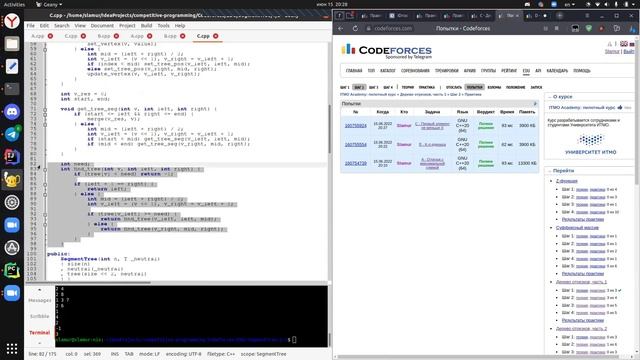
Task: Open Telegram from the dock
Action: tap(12, 134)
